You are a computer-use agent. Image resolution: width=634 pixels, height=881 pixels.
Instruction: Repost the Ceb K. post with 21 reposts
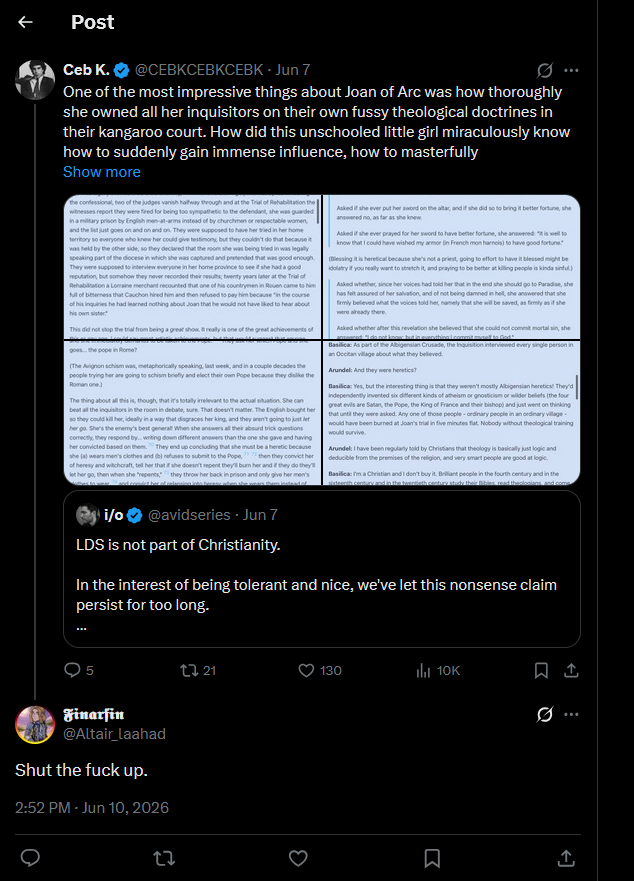coord(198,670)
